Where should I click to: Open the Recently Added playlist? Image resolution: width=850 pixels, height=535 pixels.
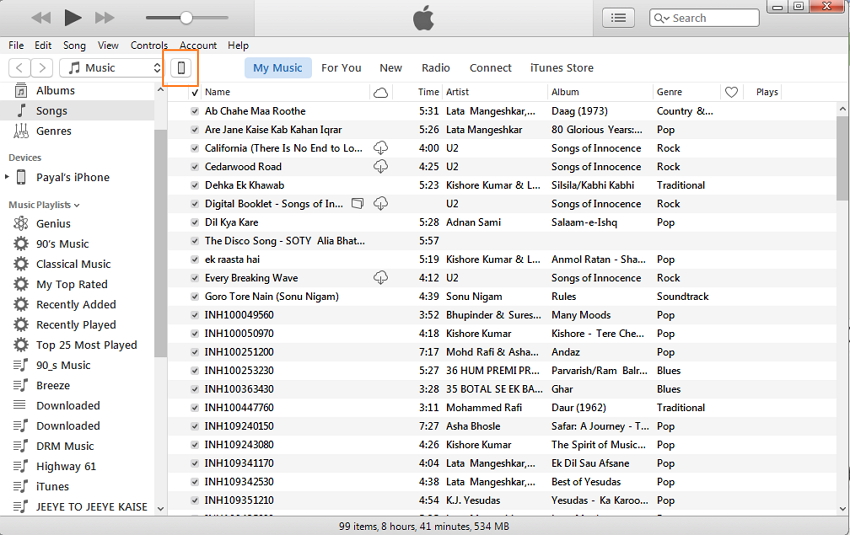77,305
